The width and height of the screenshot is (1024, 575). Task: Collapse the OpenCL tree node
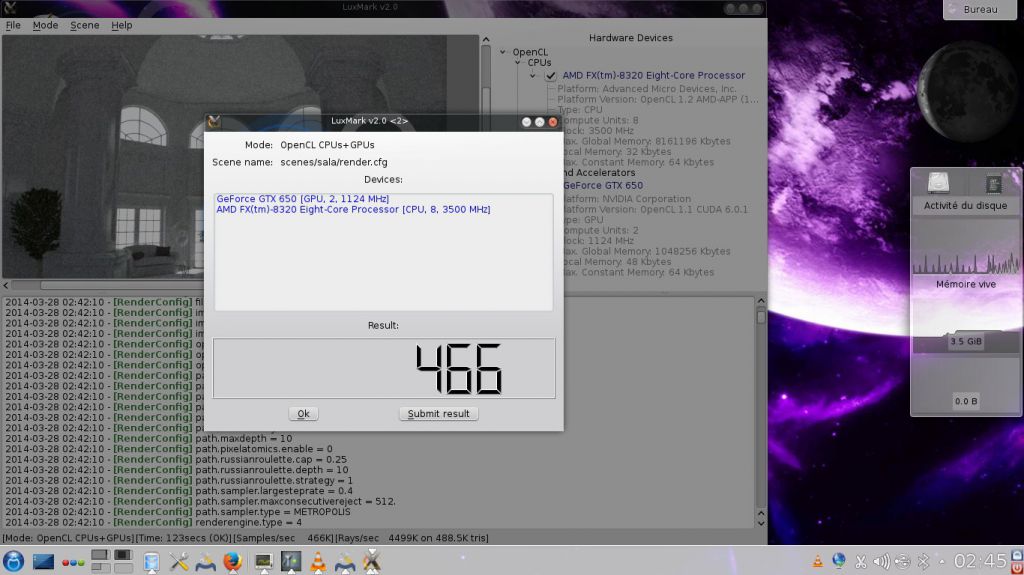pyautogui.click(x=503, y=52)
